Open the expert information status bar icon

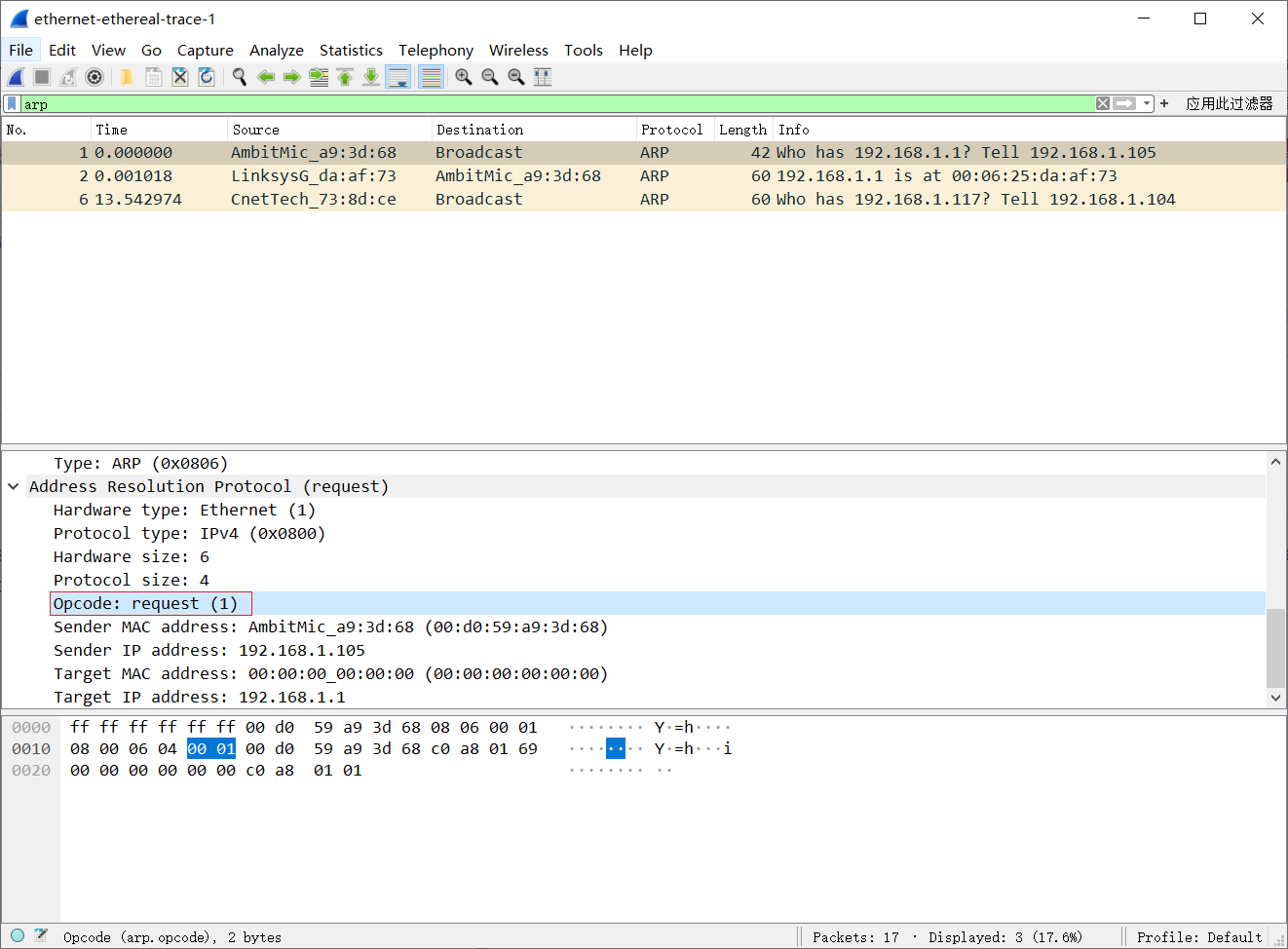click(18, 935)
